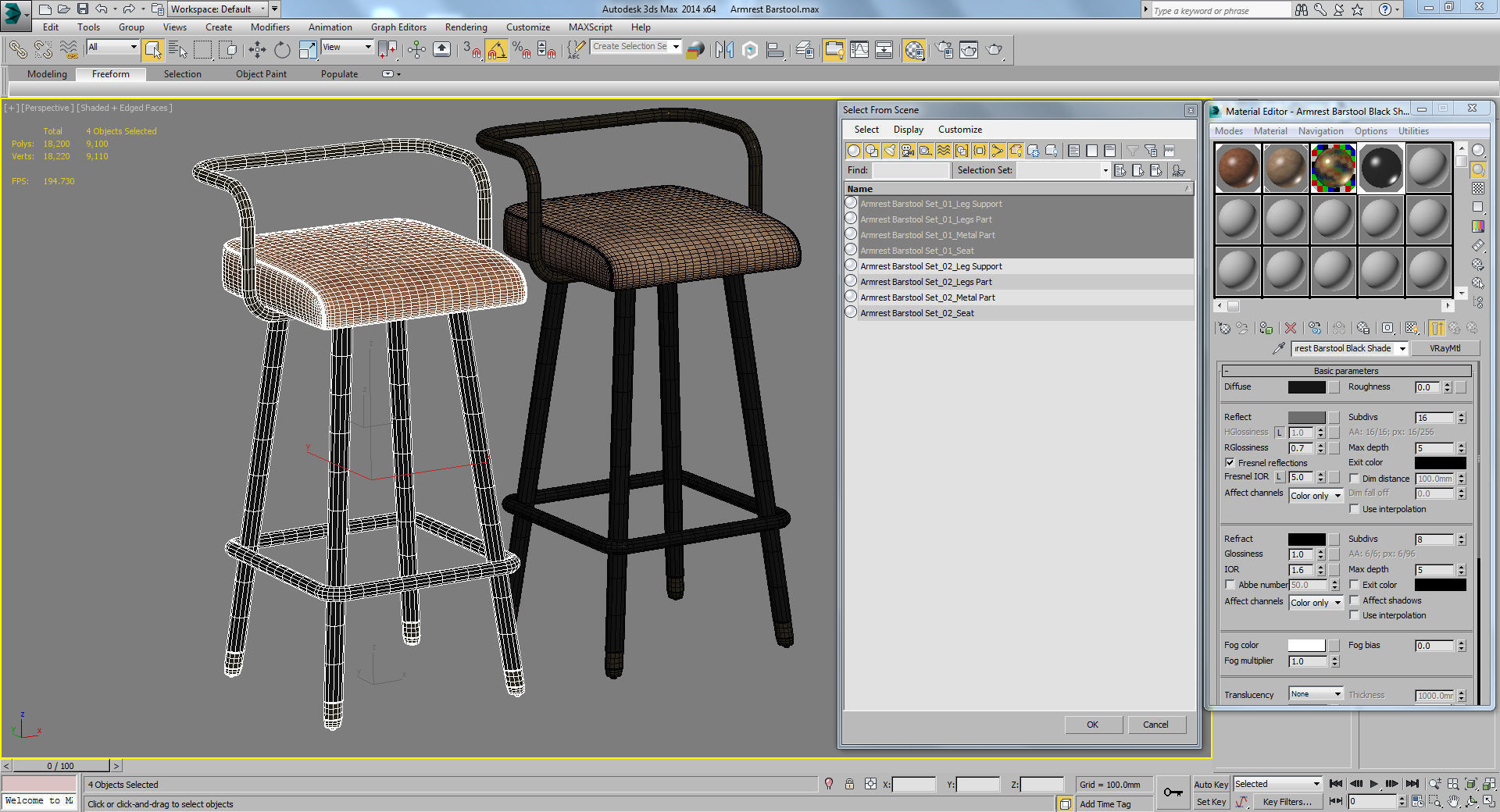
Task: Open Display menu in Select From Scene
Action: [x=908, y=130]
